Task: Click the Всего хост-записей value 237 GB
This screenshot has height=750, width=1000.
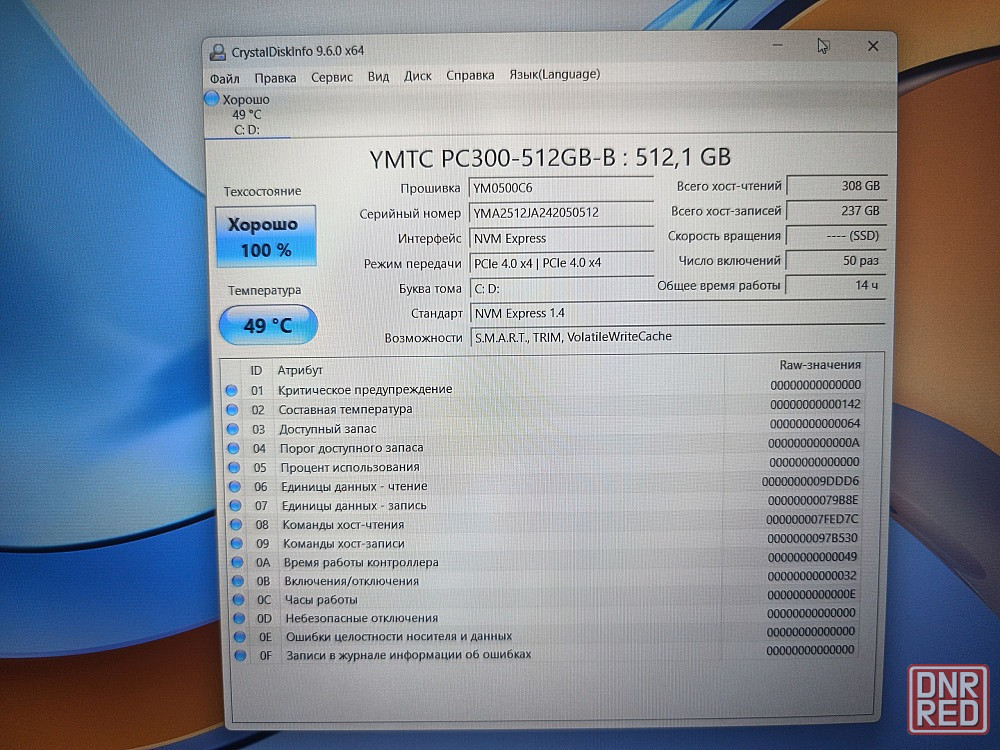Action: 836,210
